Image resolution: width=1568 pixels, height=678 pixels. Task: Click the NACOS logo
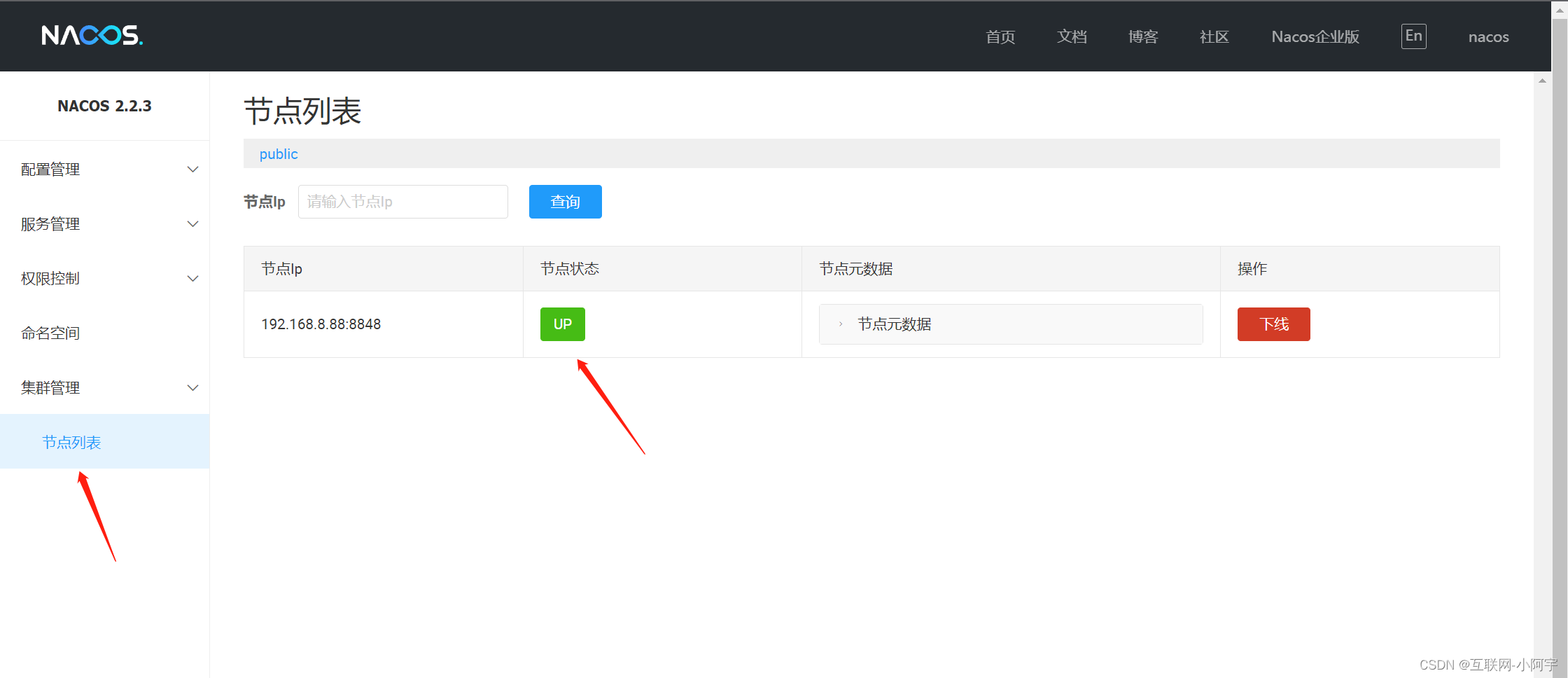tap(92, 35)
